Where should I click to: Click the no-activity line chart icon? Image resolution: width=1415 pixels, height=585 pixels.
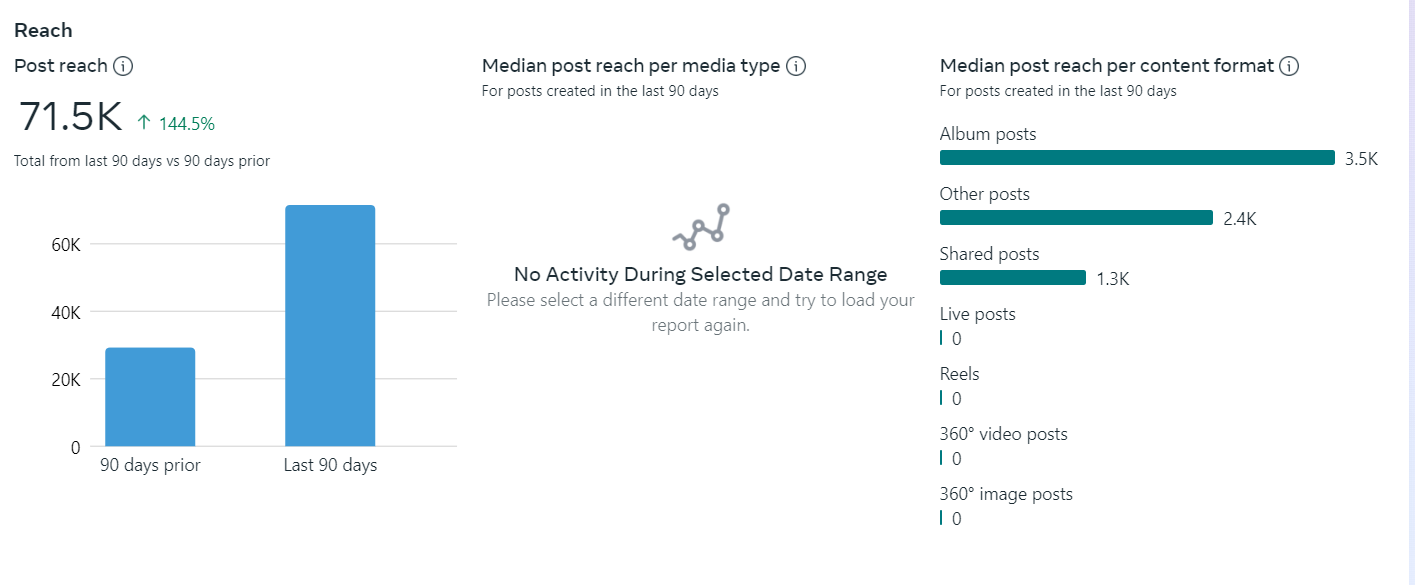[x=701, y=227]
